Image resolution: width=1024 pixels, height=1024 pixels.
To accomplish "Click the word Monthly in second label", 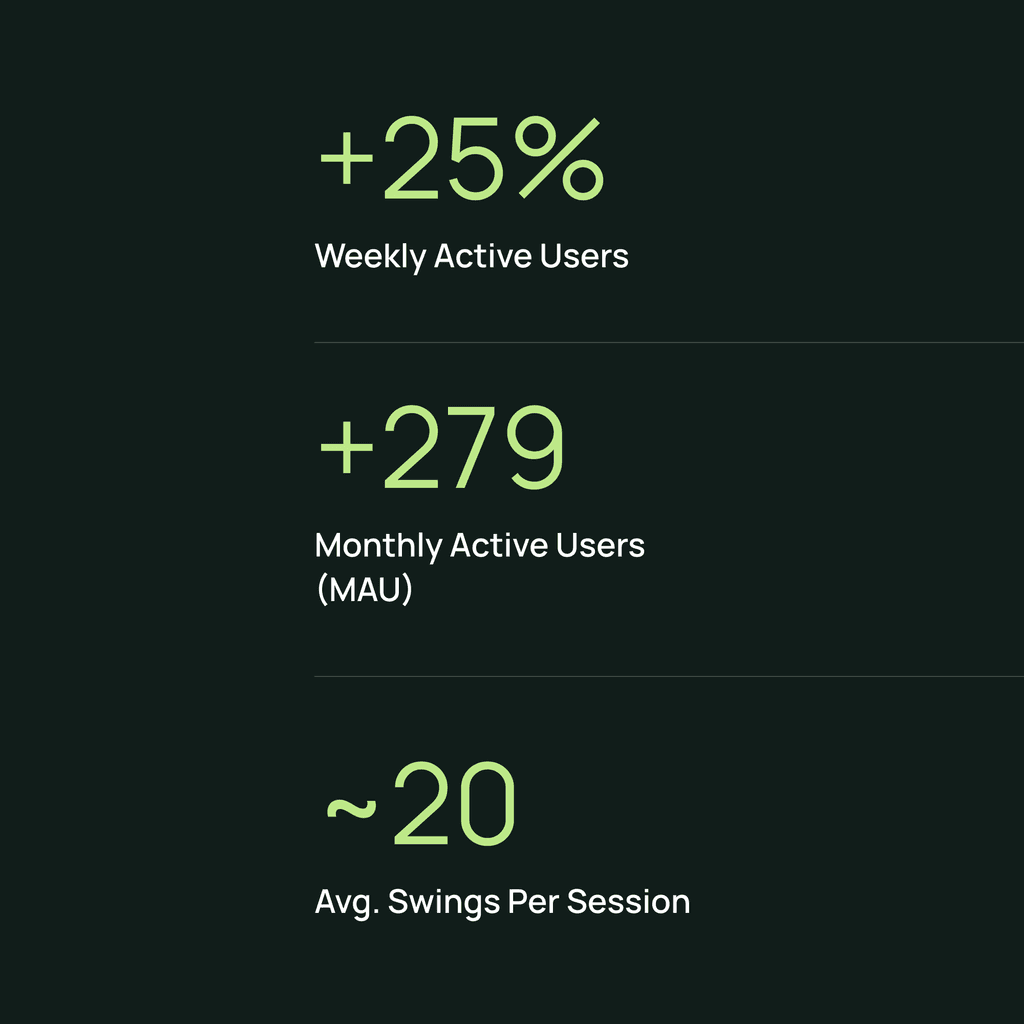I will click(379, 546).
